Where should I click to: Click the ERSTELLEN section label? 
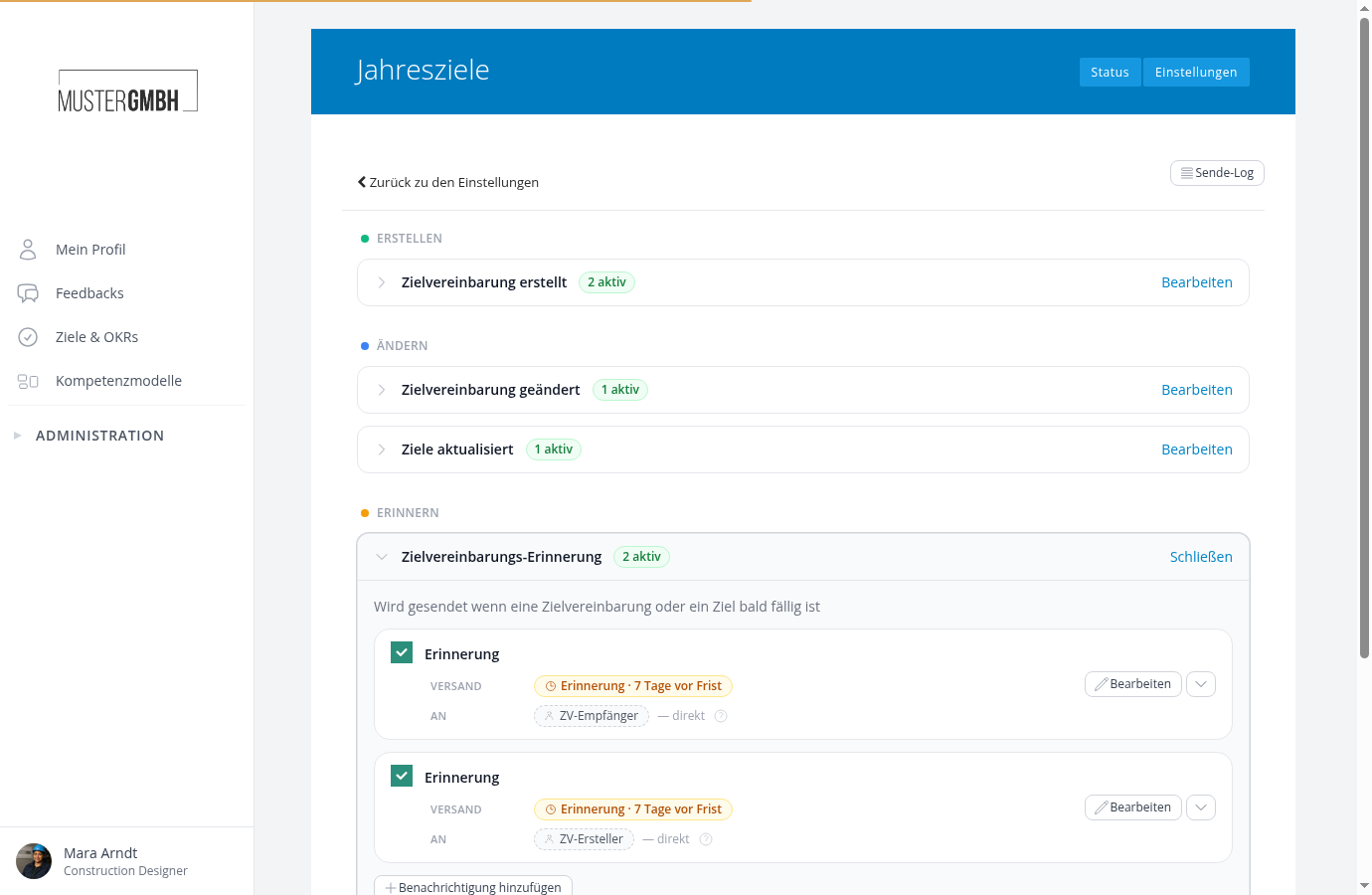tap(410, 239)
